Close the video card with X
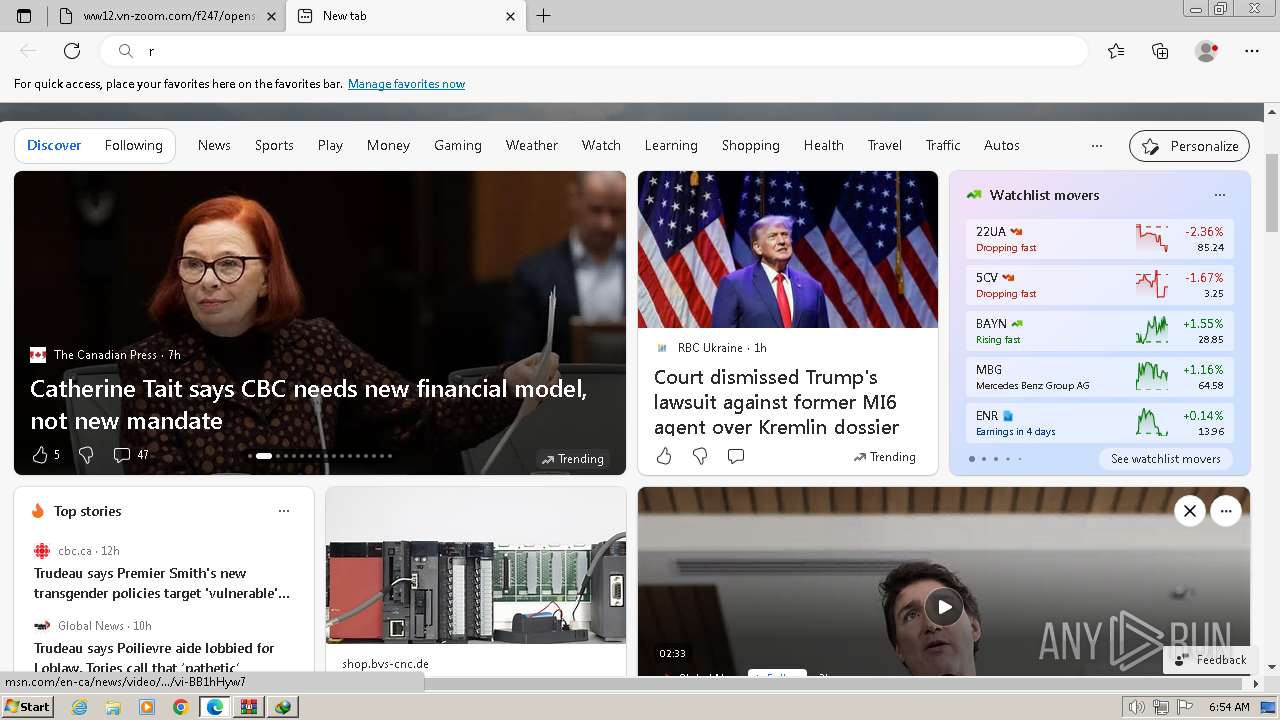The height and width of the screenshot is (720, 1280). tap(1190, 511)
